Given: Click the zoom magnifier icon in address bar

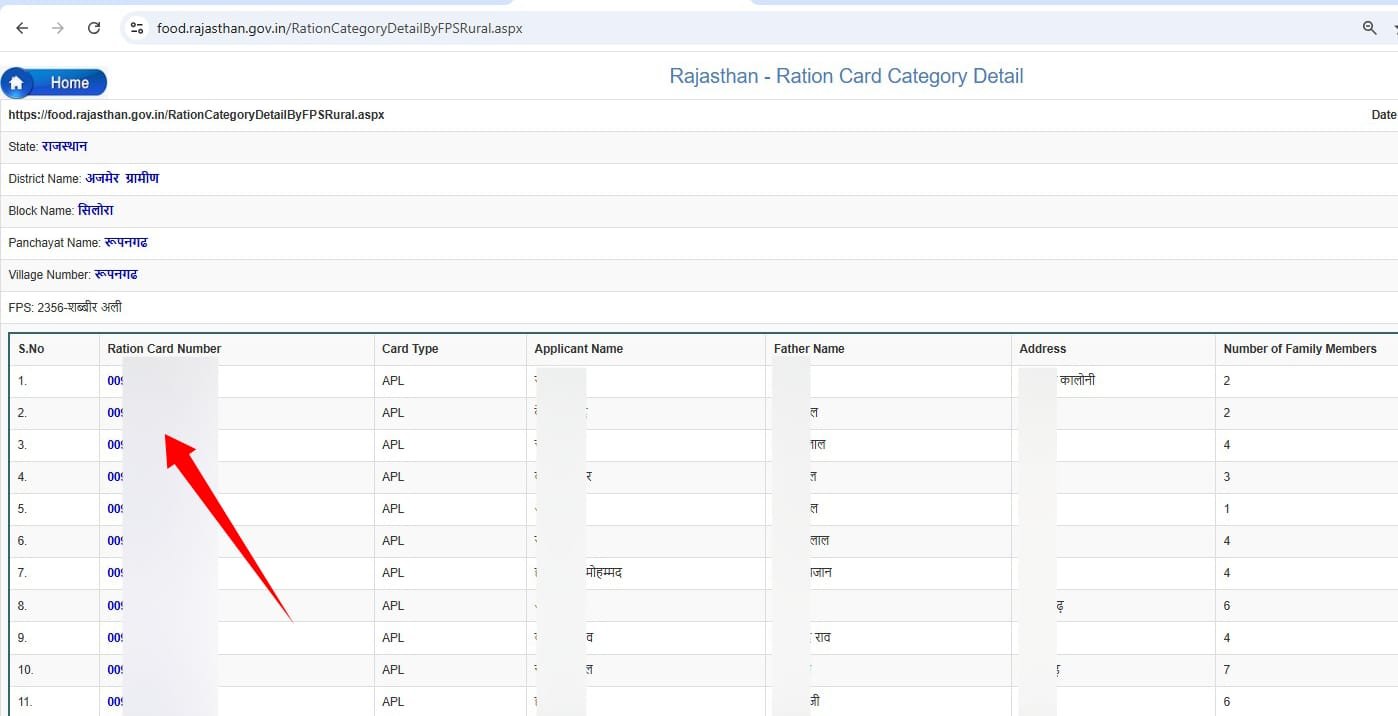Looking at the screenshot, I should pos(1369,28).
